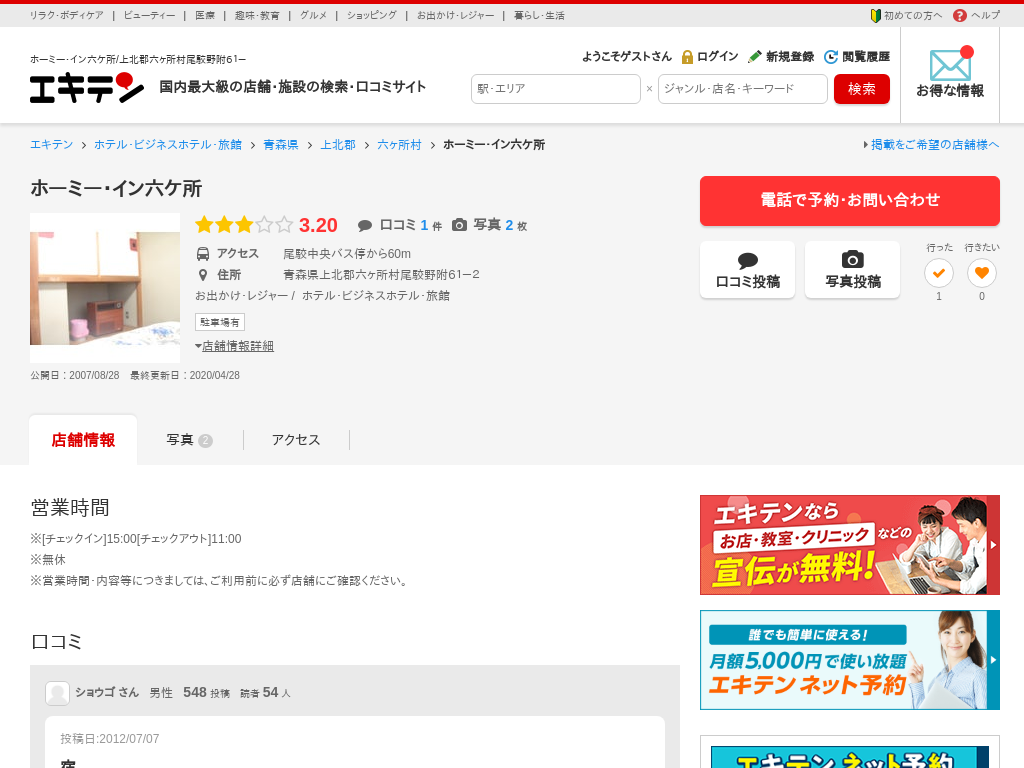The image size is (1024, 768).
Task: Follow 青森県 breadcrumb link
Action: click(x=281, y=145)
